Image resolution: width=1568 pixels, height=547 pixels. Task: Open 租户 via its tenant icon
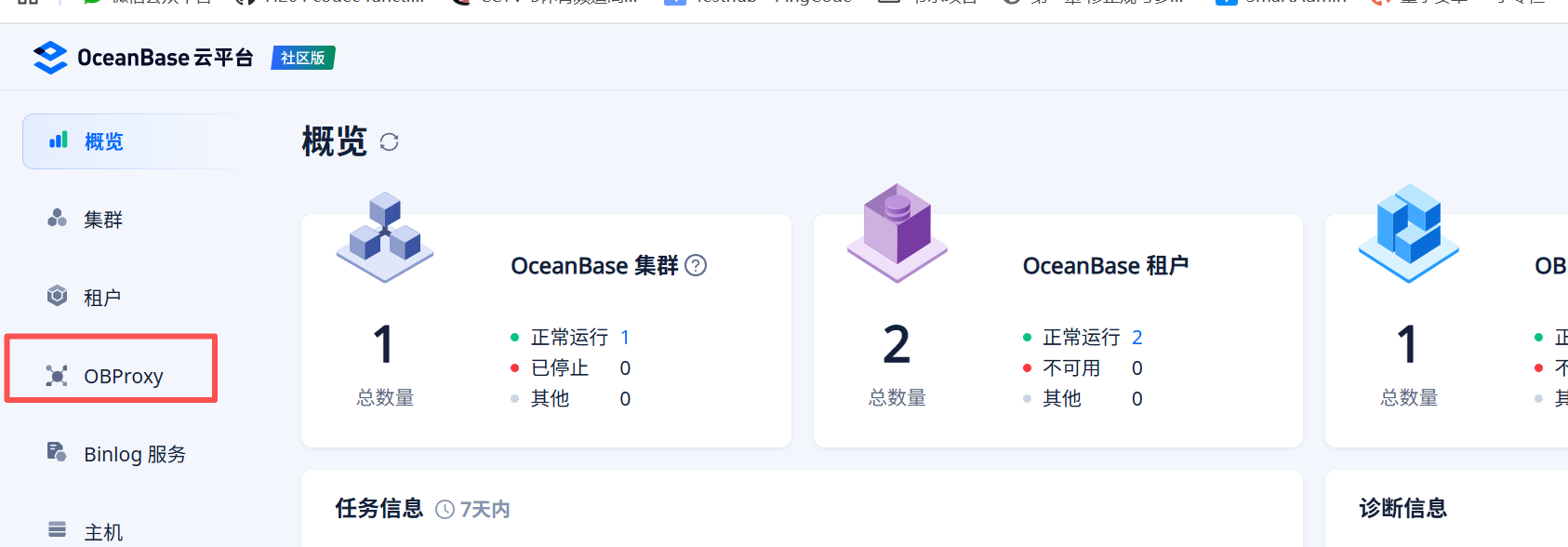(57, 297)
